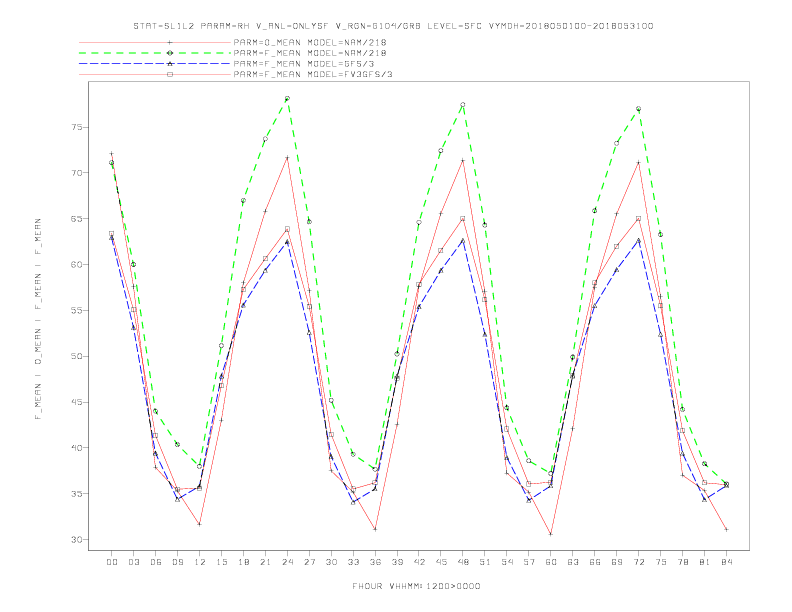Screen dimensions: 792x612
Task: Click x-axis tick label 84
Action: (726, 562)
